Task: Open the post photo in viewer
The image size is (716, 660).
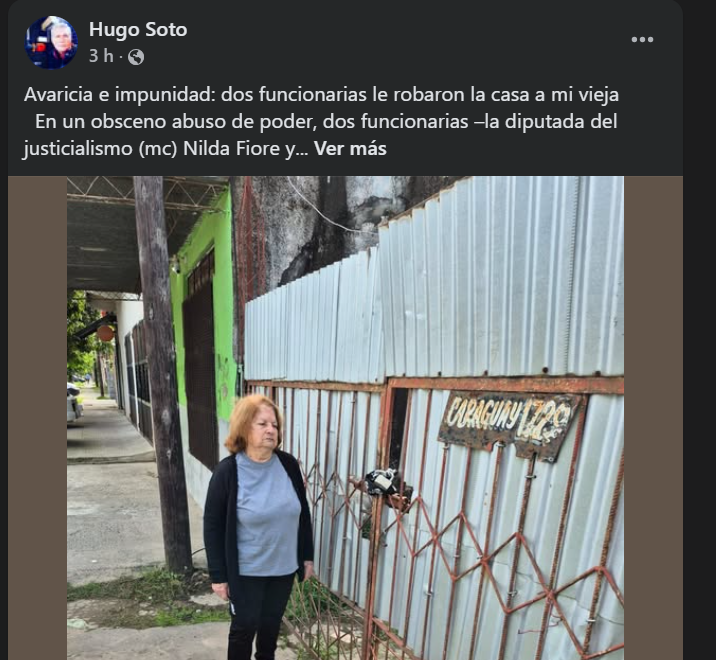Action: coord(345,418)
